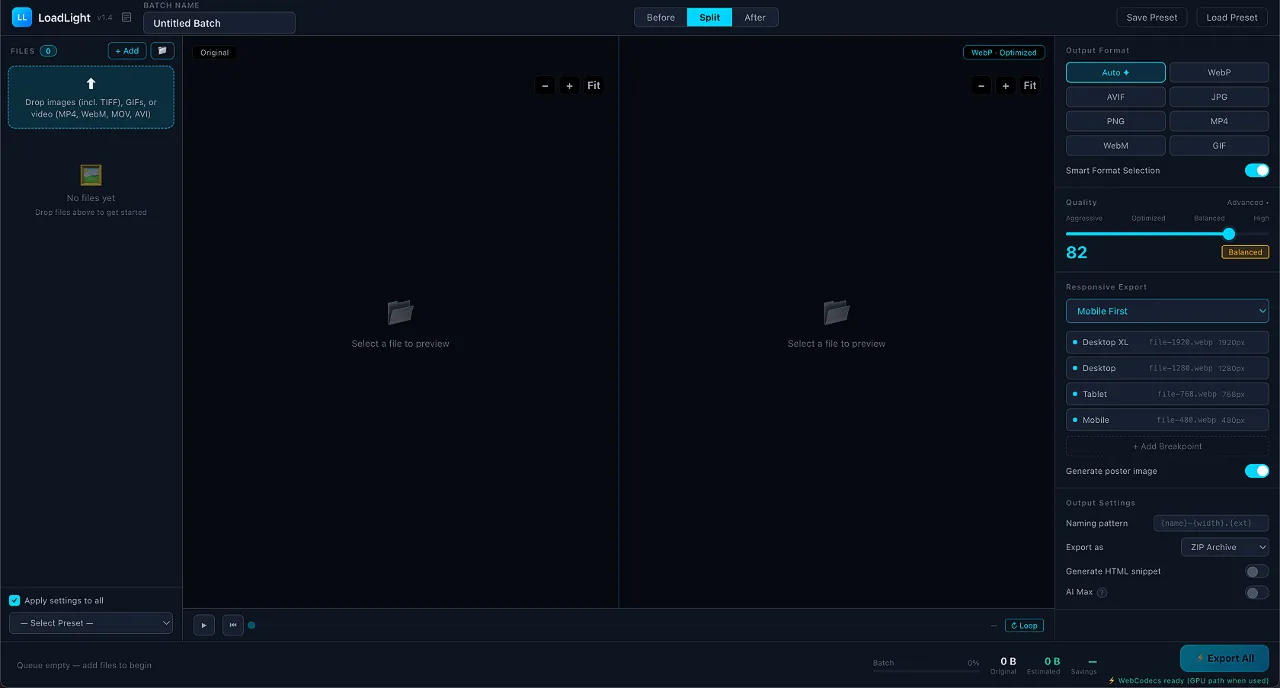
Task: Click the quality value 82
Action: pos(1077,253)
